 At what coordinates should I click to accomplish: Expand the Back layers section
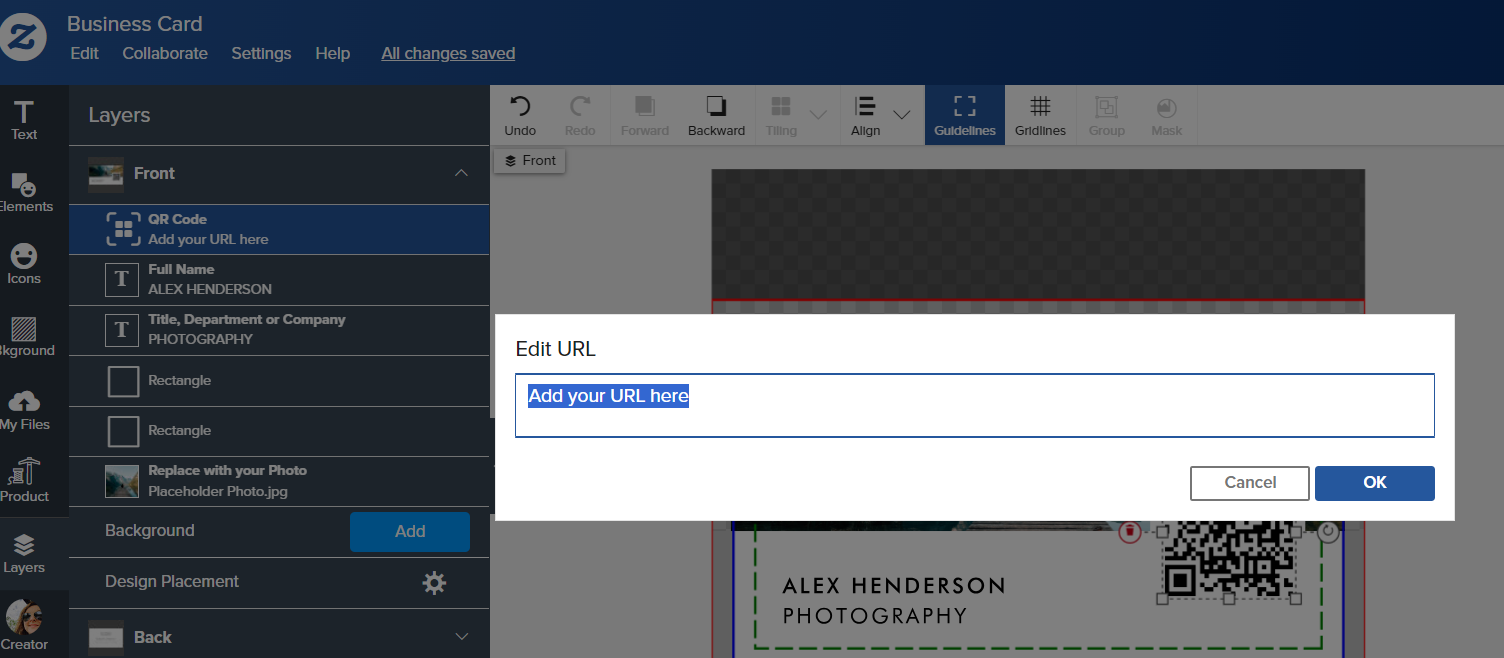pos(461,637)
